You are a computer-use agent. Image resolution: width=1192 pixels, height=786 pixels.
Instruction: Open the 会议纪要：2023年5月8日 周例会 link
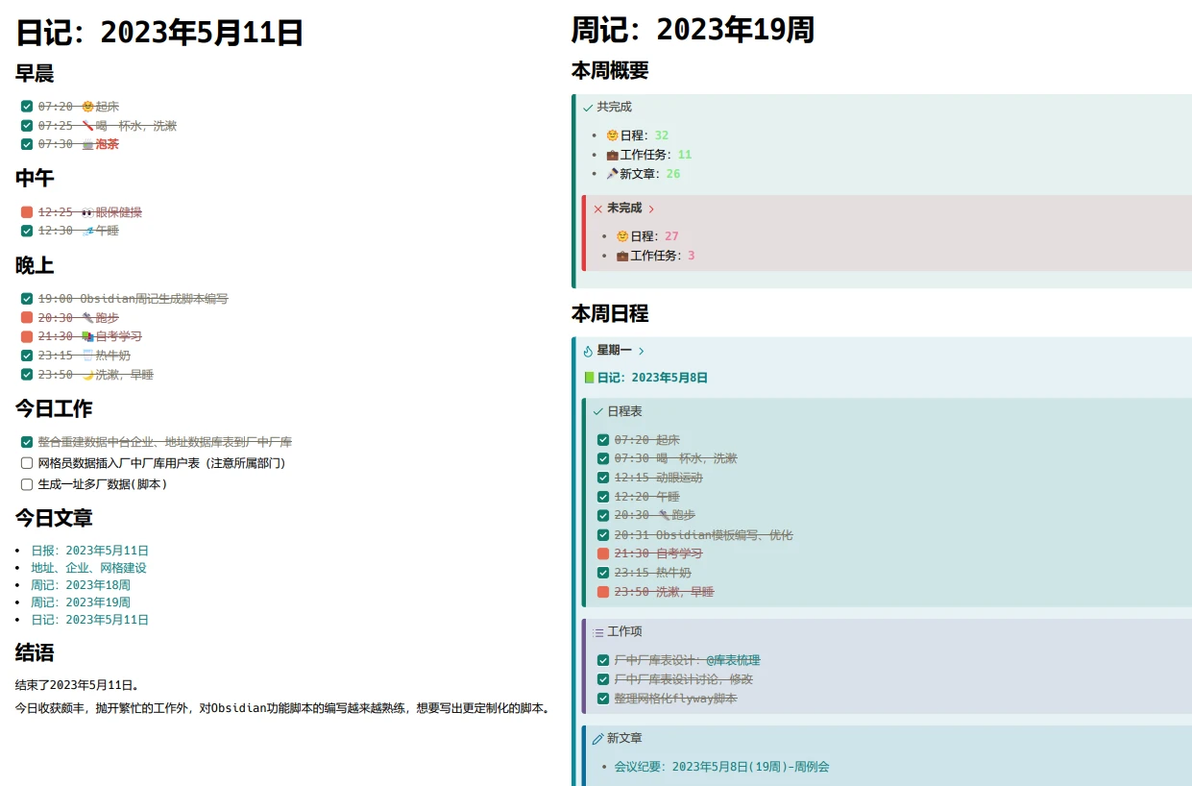pyautogui.click(x=721, y=767)
